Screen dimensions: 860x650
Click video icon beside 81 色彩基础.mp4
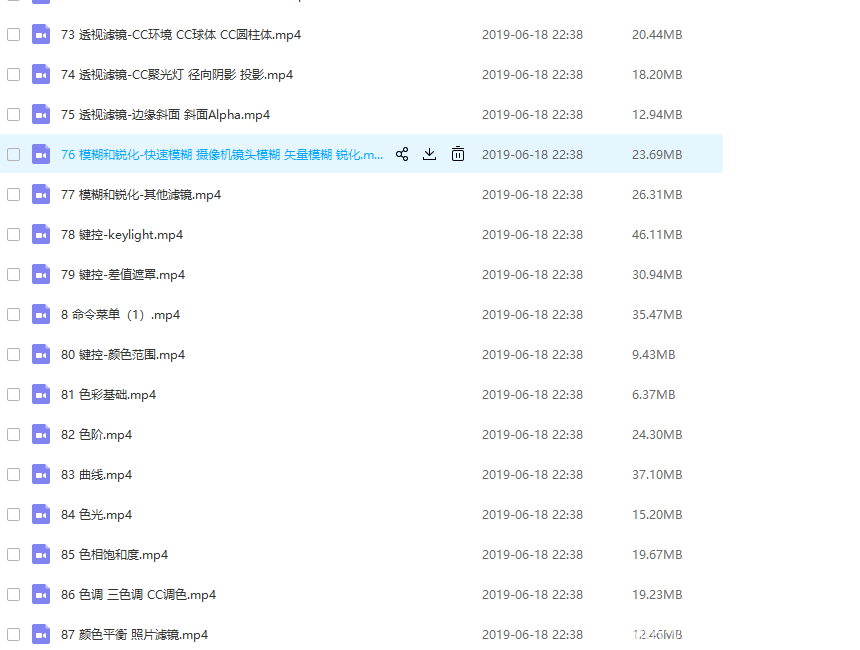coord(41,394)
